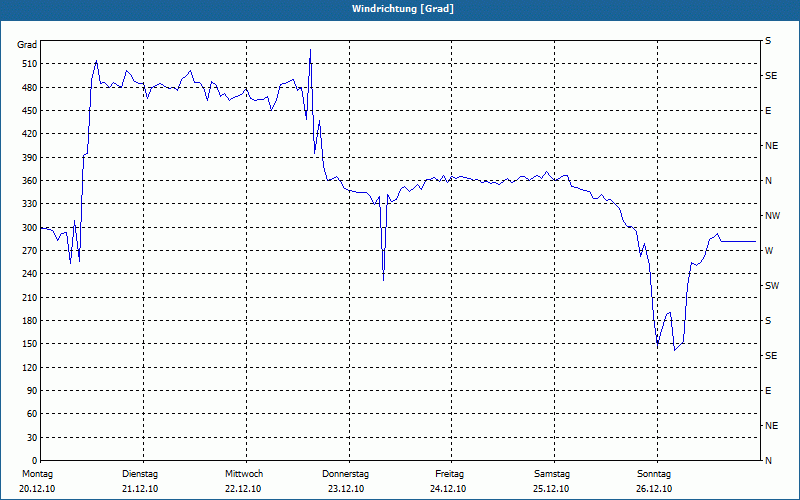Click the "S" compass label above the "SE" label that is level with 480

(768, 41)
